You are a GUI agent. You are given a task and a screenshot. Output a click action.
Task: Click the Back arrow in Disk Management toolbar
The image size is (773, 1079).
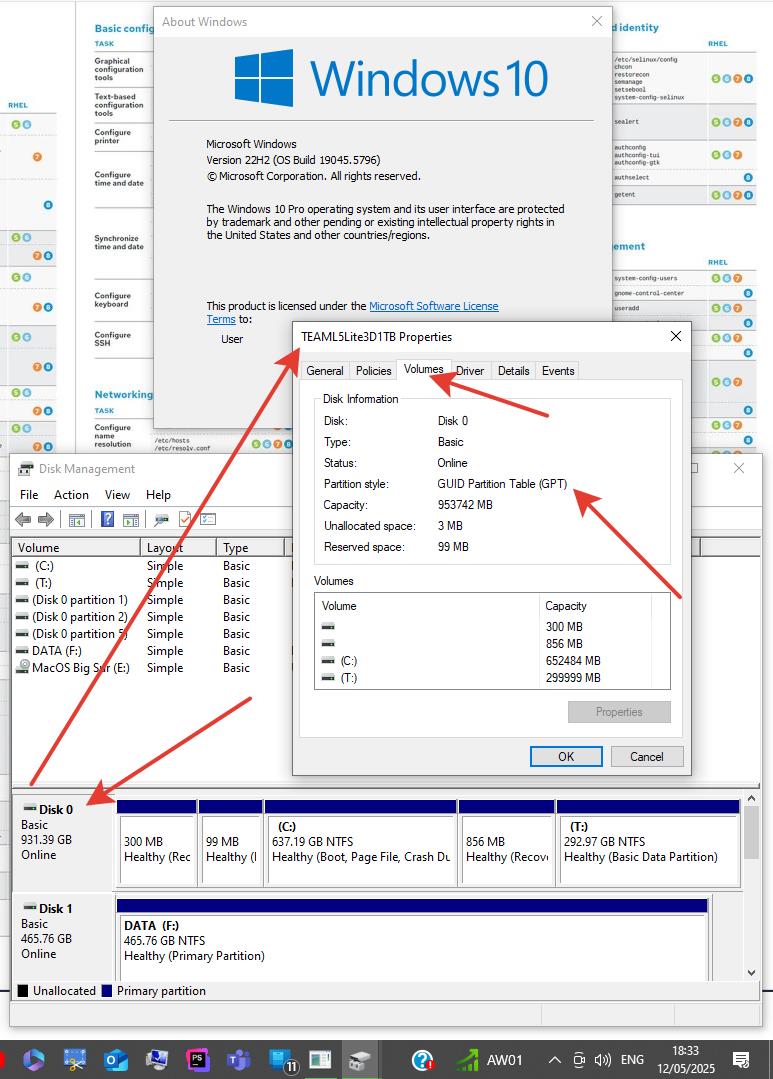pyautogui.click(x=23, y=520)
